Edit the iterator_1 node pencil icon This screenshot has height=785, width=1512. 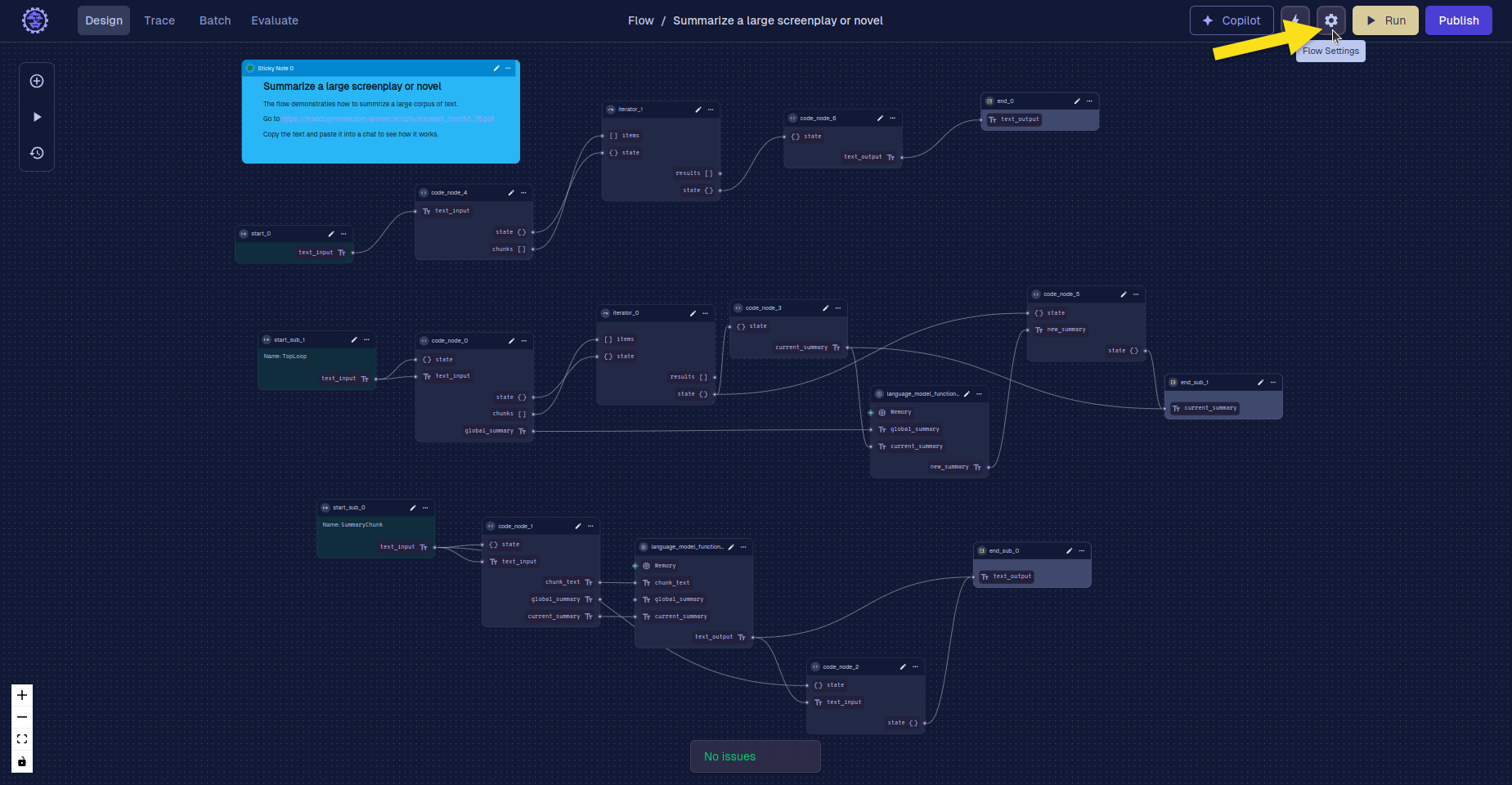click(x=698, y=110)
